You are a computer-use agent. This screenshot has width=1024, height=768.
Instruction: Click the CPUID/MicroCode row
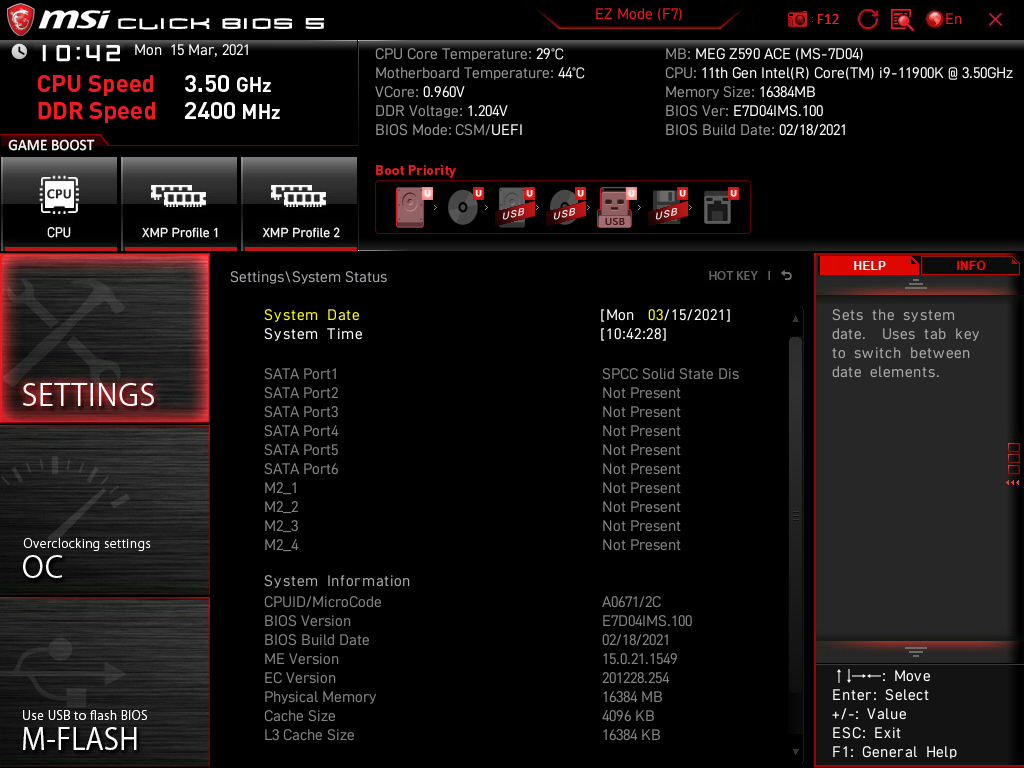click(x=464, y=602)
